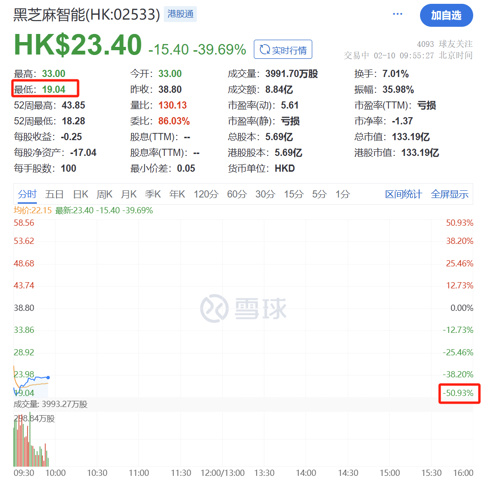The height and width of the screenshot is (484, 500).
Task: Open the three-dot more options menu
Action: coord(397,14)
